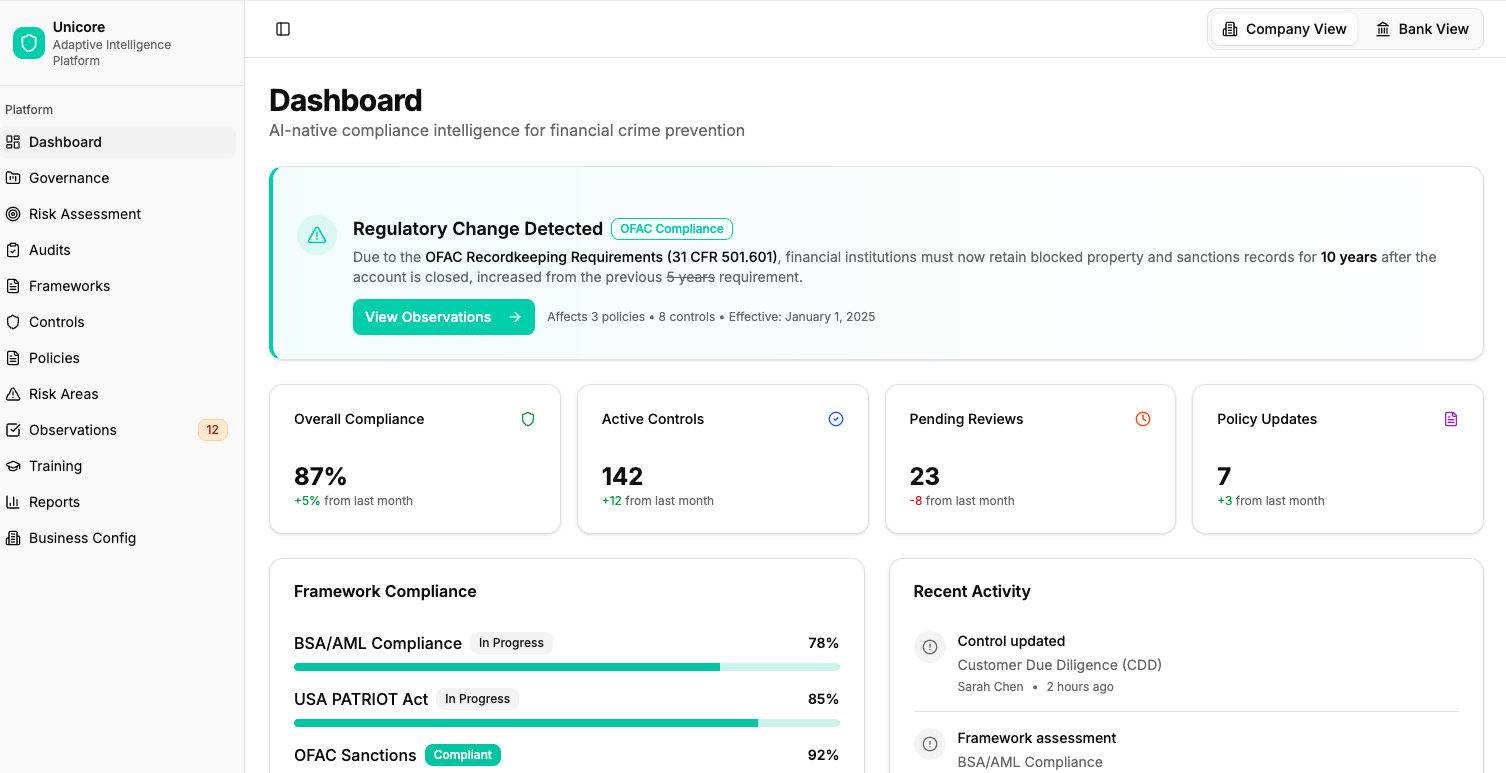Click the View Observations button
This screenshot has height=773, width=1506.
tap(443, 317)
